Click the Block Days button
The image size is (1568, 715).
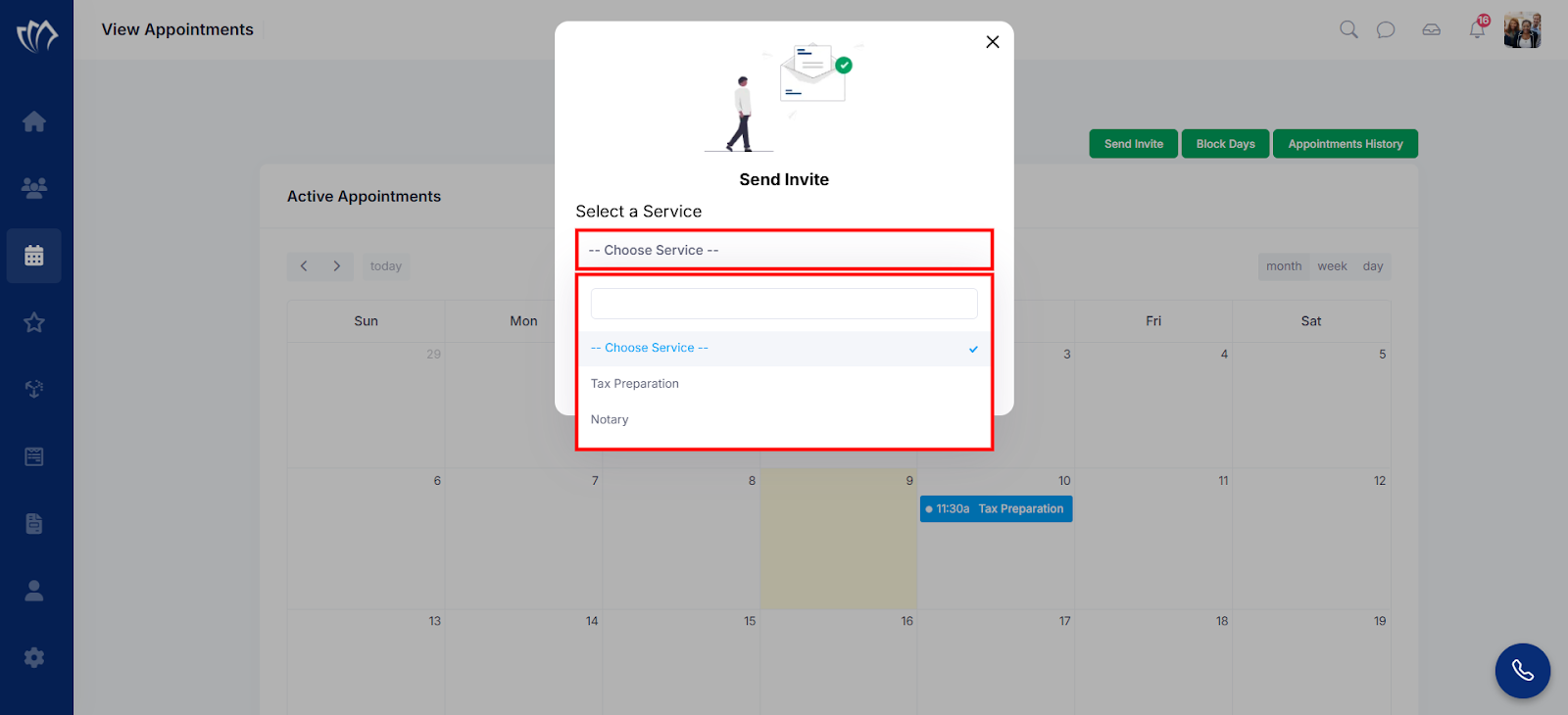(1225, 144)
